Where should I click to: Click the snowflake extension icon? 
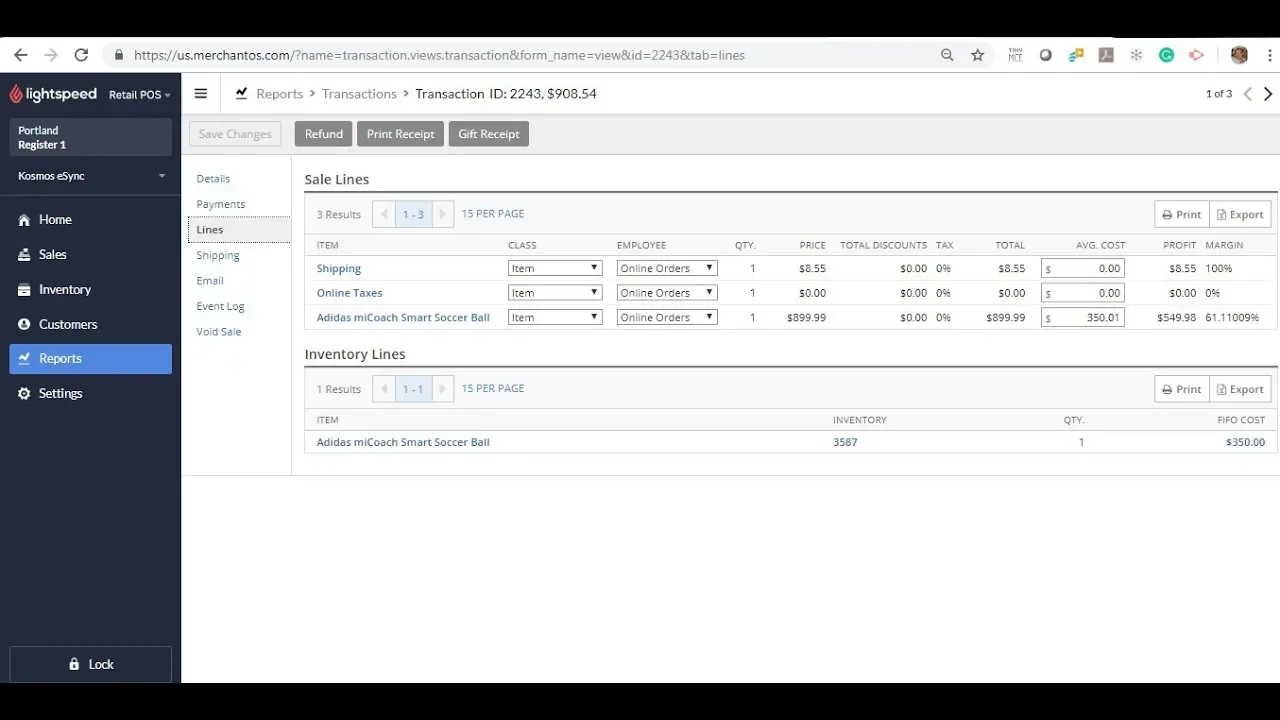pyautogui.click(x=1136, y=55)
